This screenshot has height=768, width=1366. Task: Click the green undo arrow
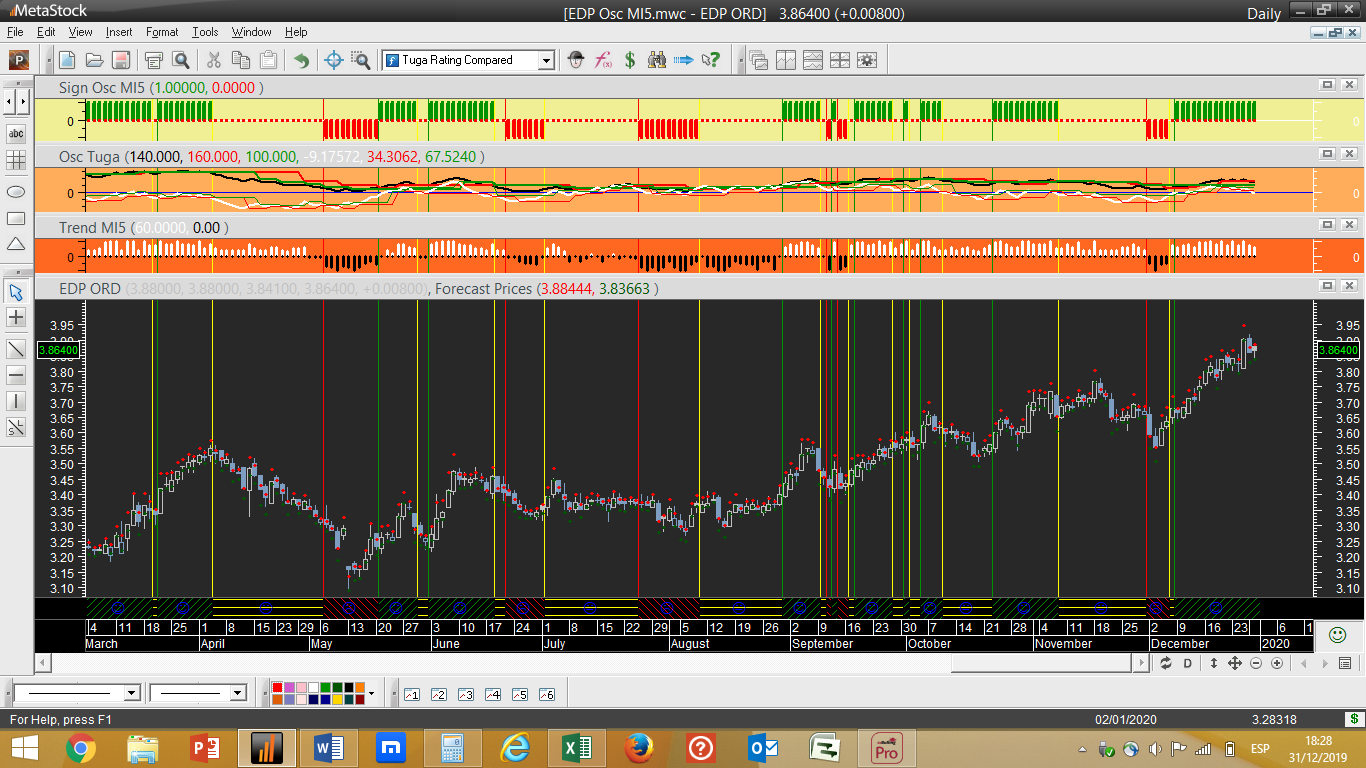click(x=301, y=60)
